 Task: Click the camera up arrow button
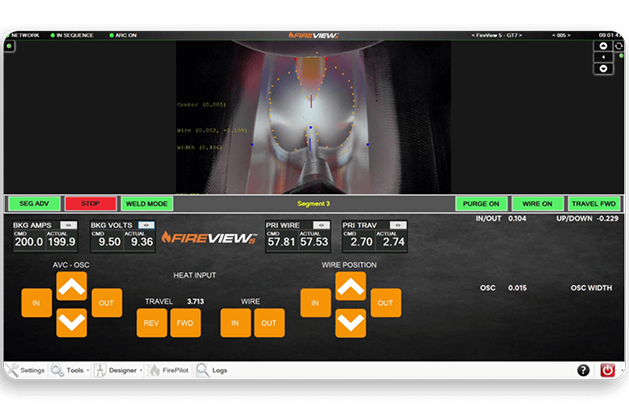point(603,46)
